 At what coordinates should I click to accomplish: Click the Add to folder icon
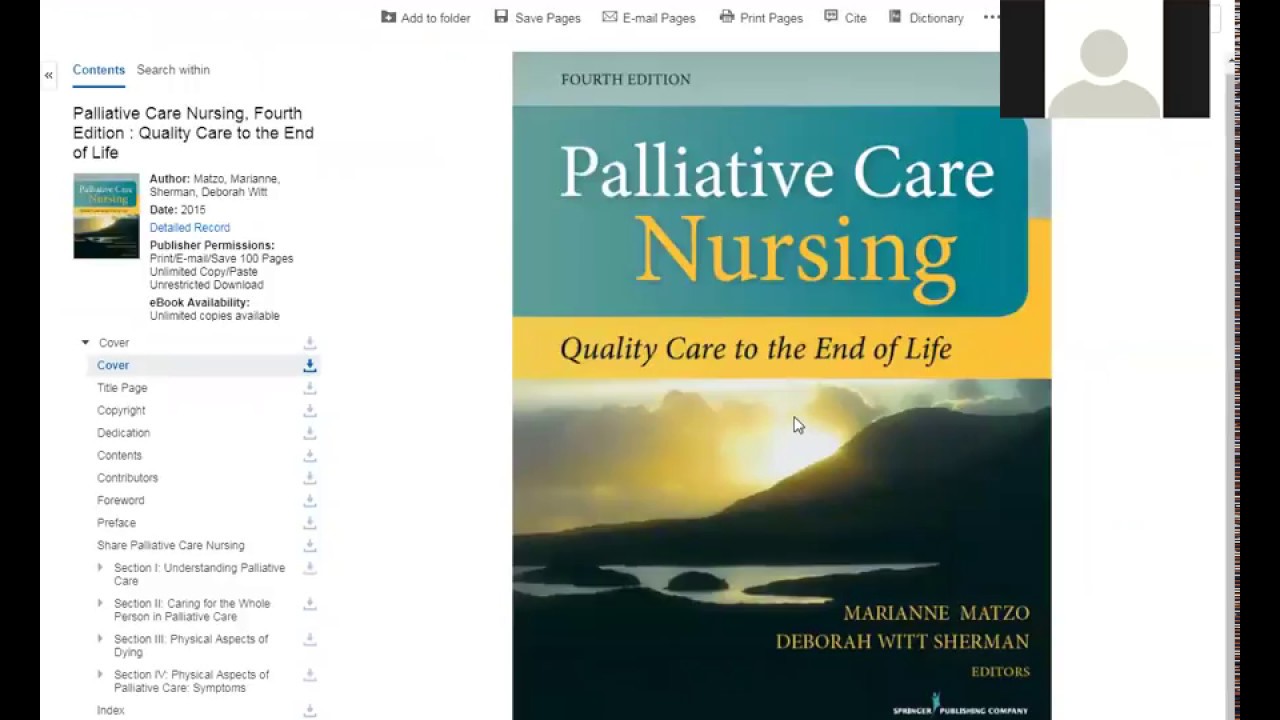(x=388, y=17)
